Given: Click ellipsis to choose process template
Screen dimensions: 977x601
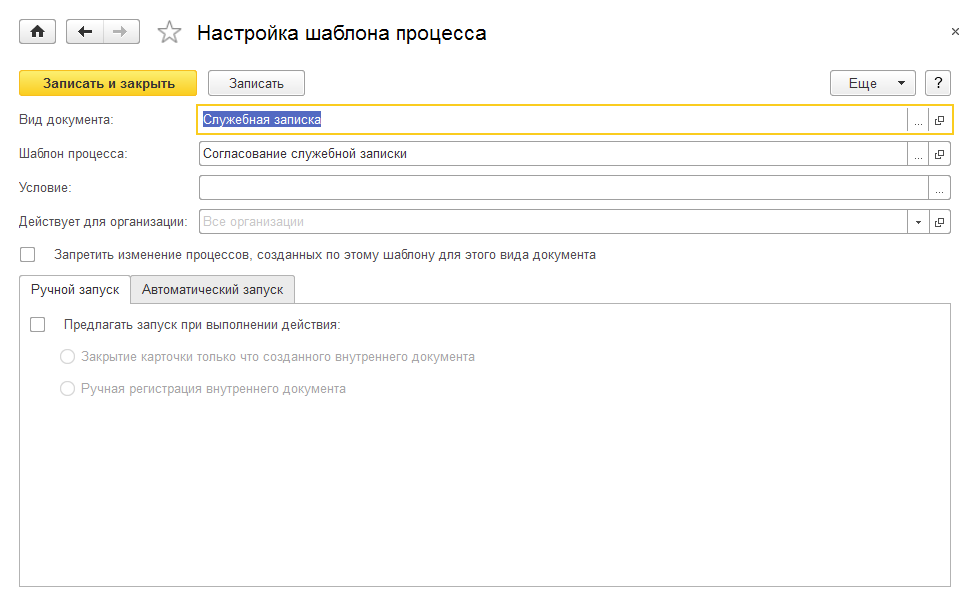Looking at the screenshot, I should click(917, 154).
